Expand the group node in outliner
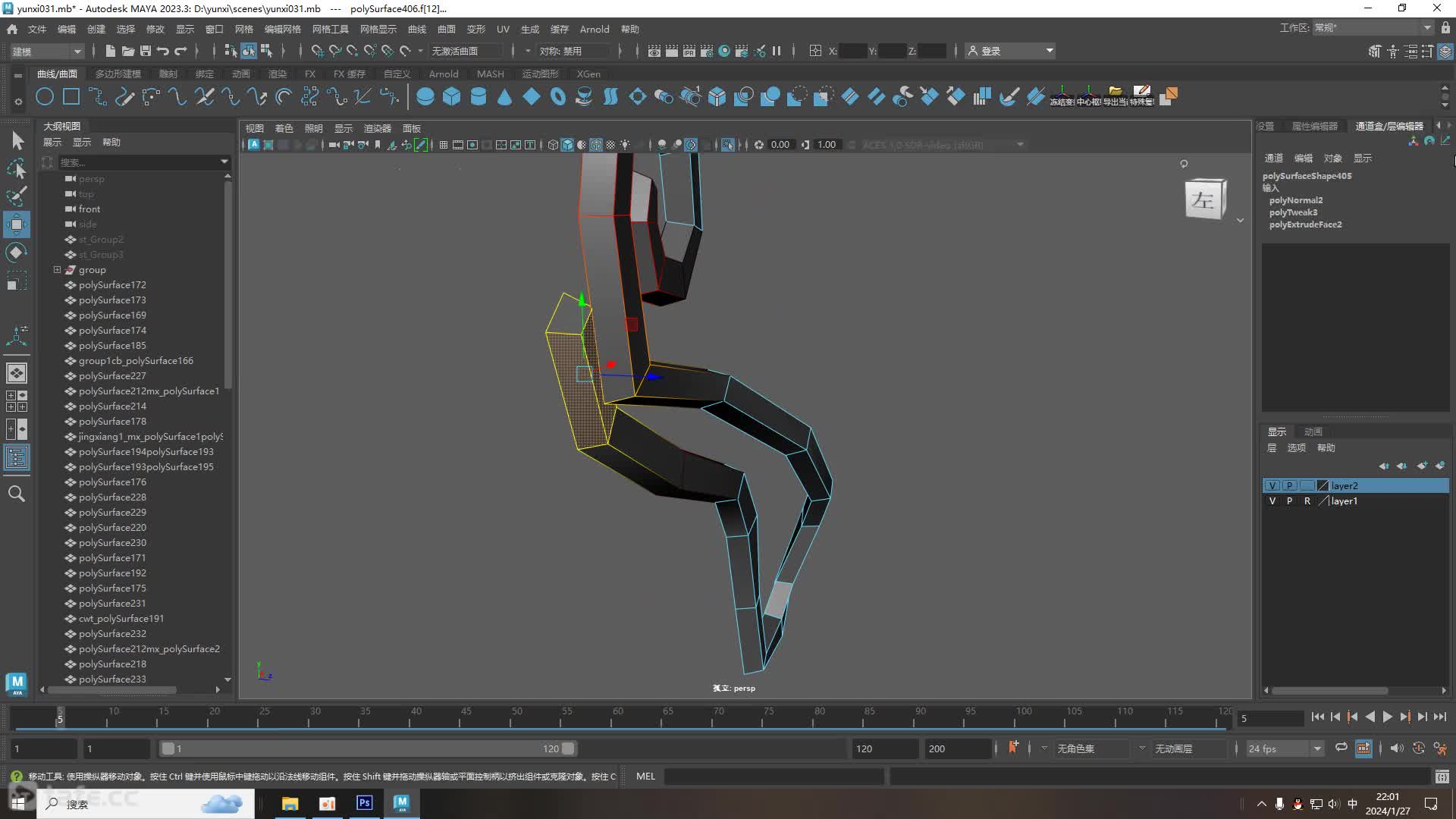 (57, 269)
